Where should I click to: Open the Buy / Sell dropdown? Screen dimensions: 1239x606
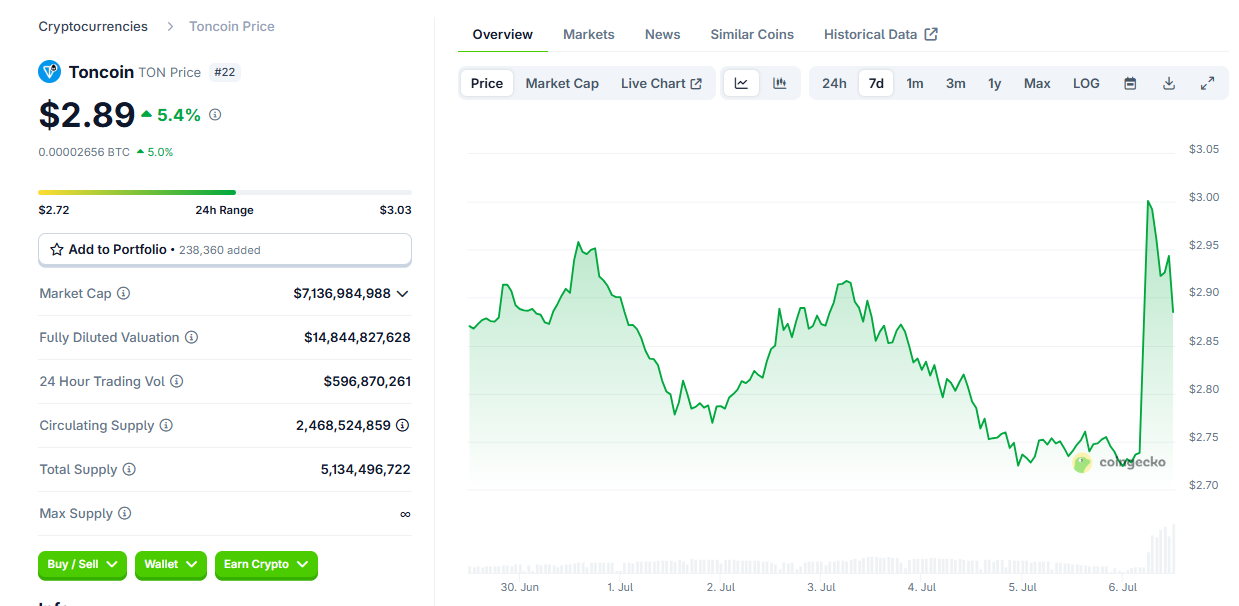pyautogui.click(x=83, y=565)
